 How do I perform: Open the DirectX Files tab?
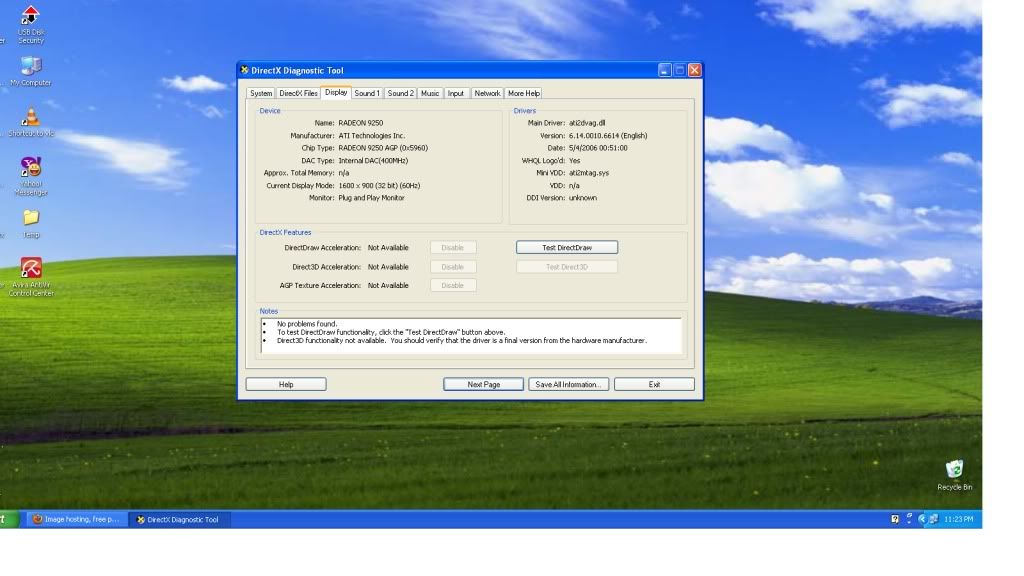pyautogui.click(x=298, y=93)
